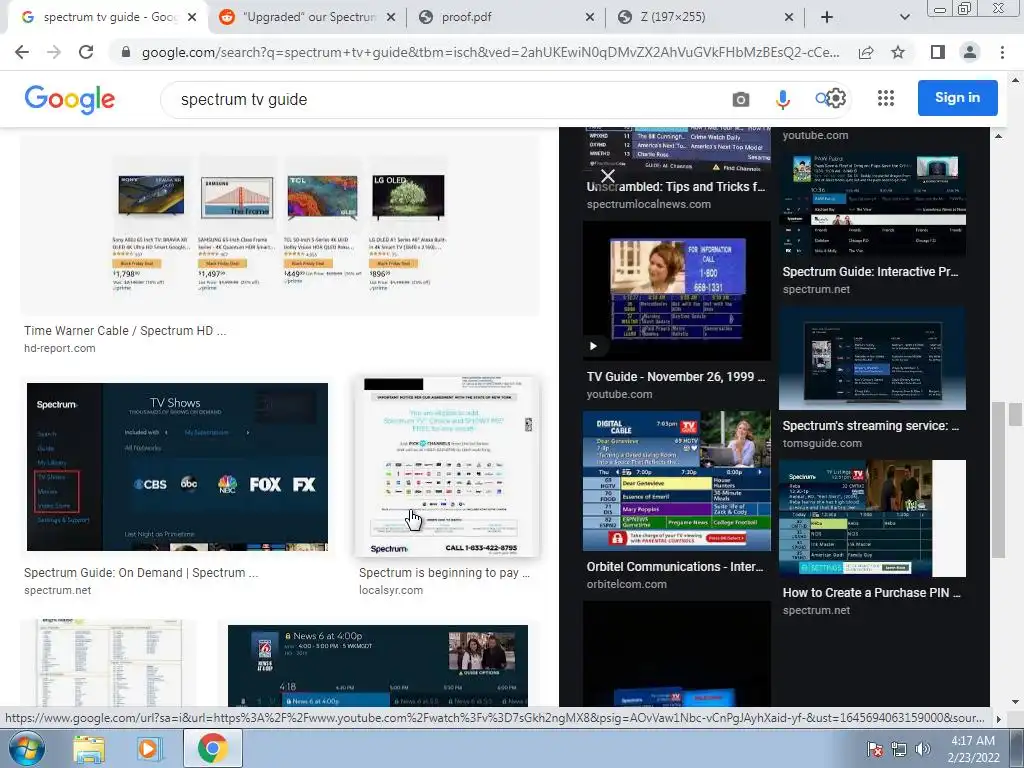Close the spectrum tv guide tab
The width and height of the screenshot is (1024, 768).
[x=192, y=17]
